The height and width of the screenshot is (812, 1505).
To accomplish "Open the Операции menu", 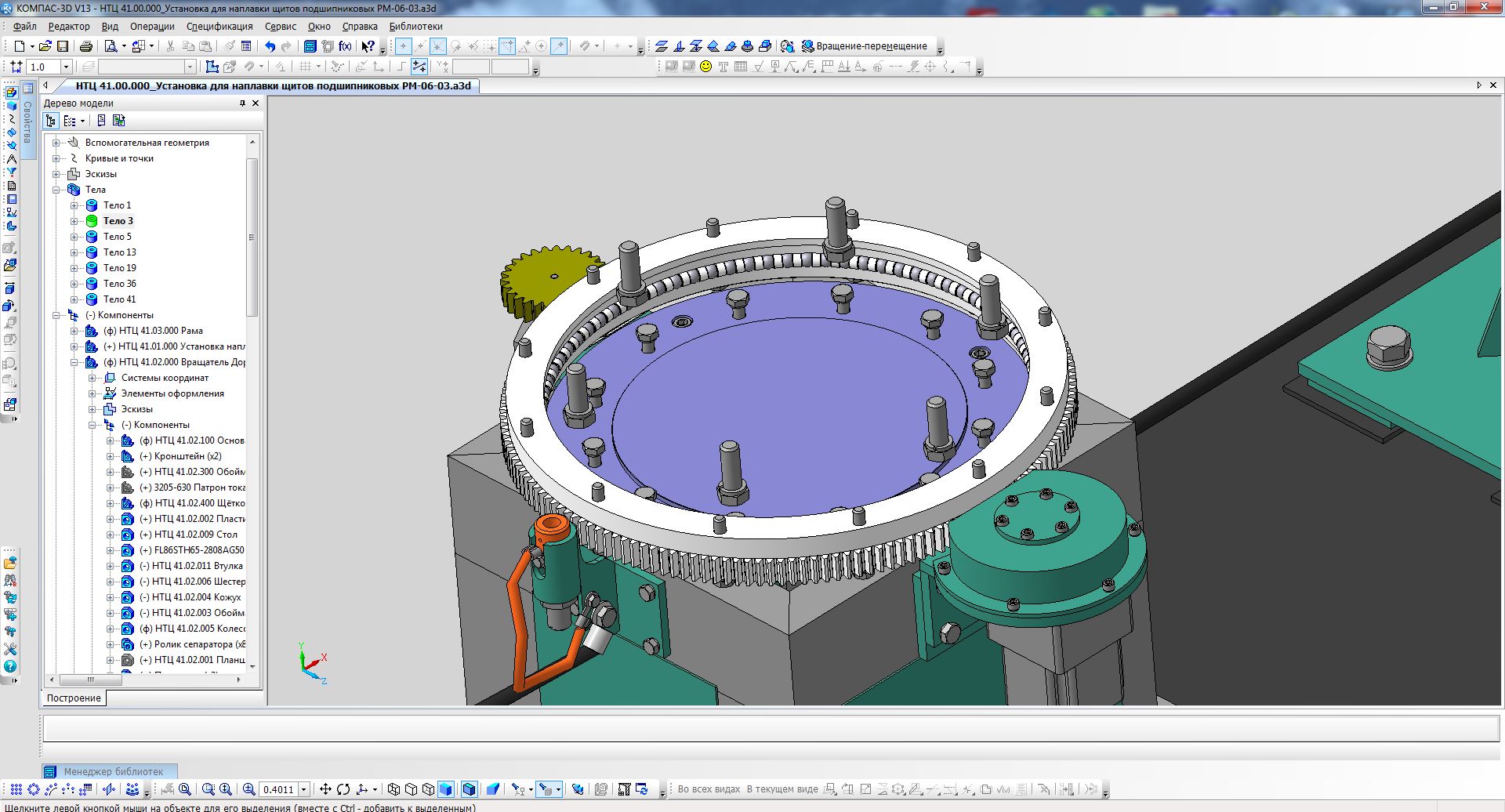I will click(152, 26).
